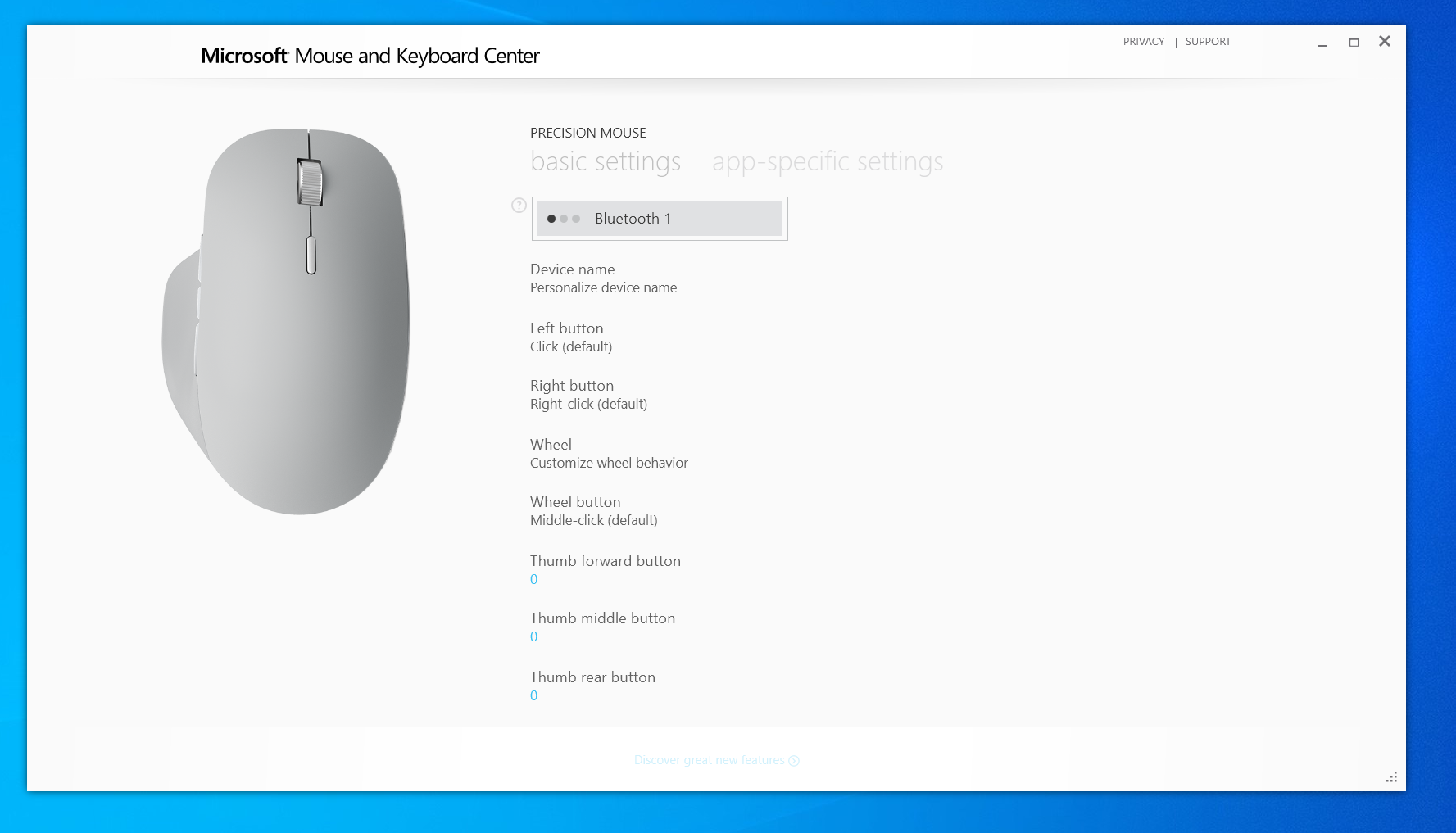Viewport: 1456px width, 833px height.
Task: Open the SUPPORT link
Action: [x=1208, y=42]
